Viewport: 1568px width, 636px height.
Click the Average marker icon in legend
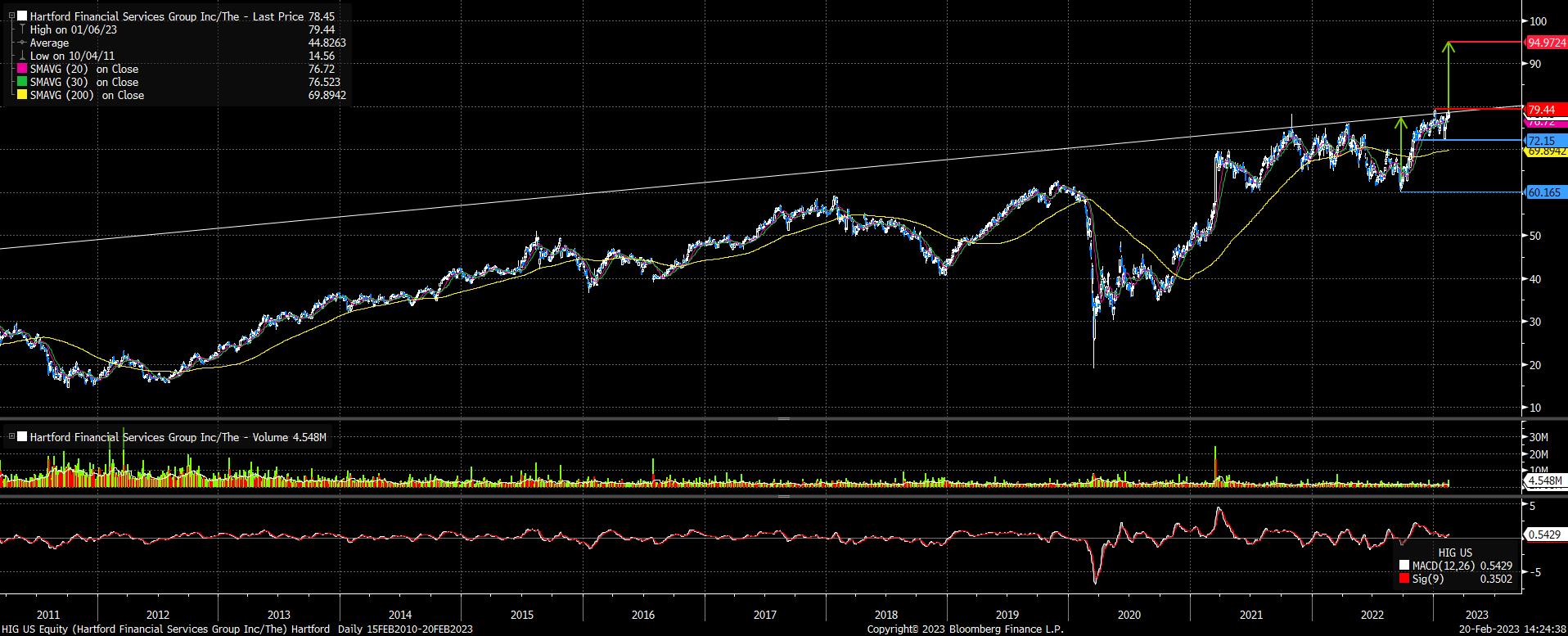[x=22, y=43]
